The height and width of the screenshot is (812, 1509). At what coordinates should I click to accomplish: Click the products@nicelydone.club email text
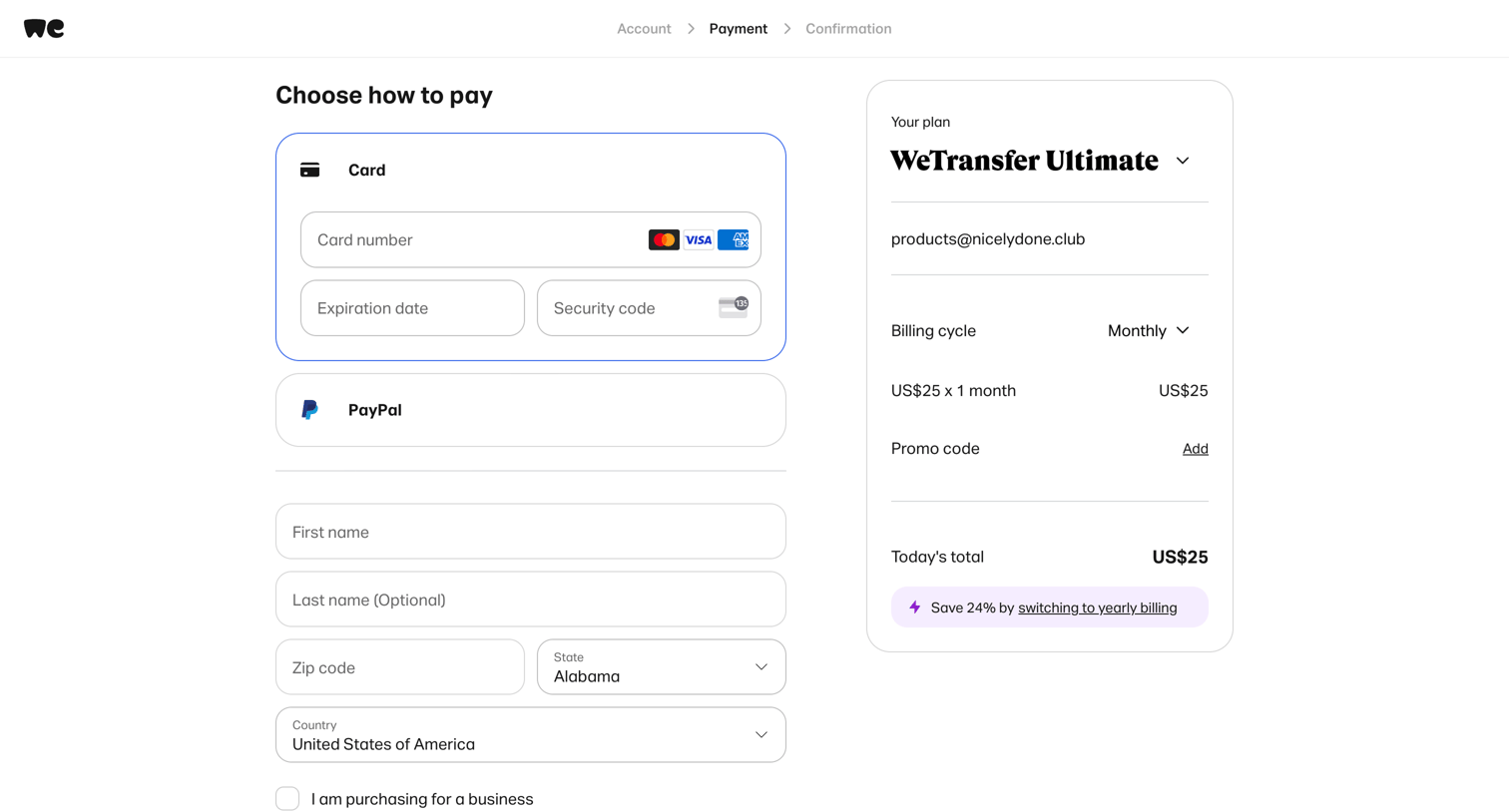pos(988,239)
